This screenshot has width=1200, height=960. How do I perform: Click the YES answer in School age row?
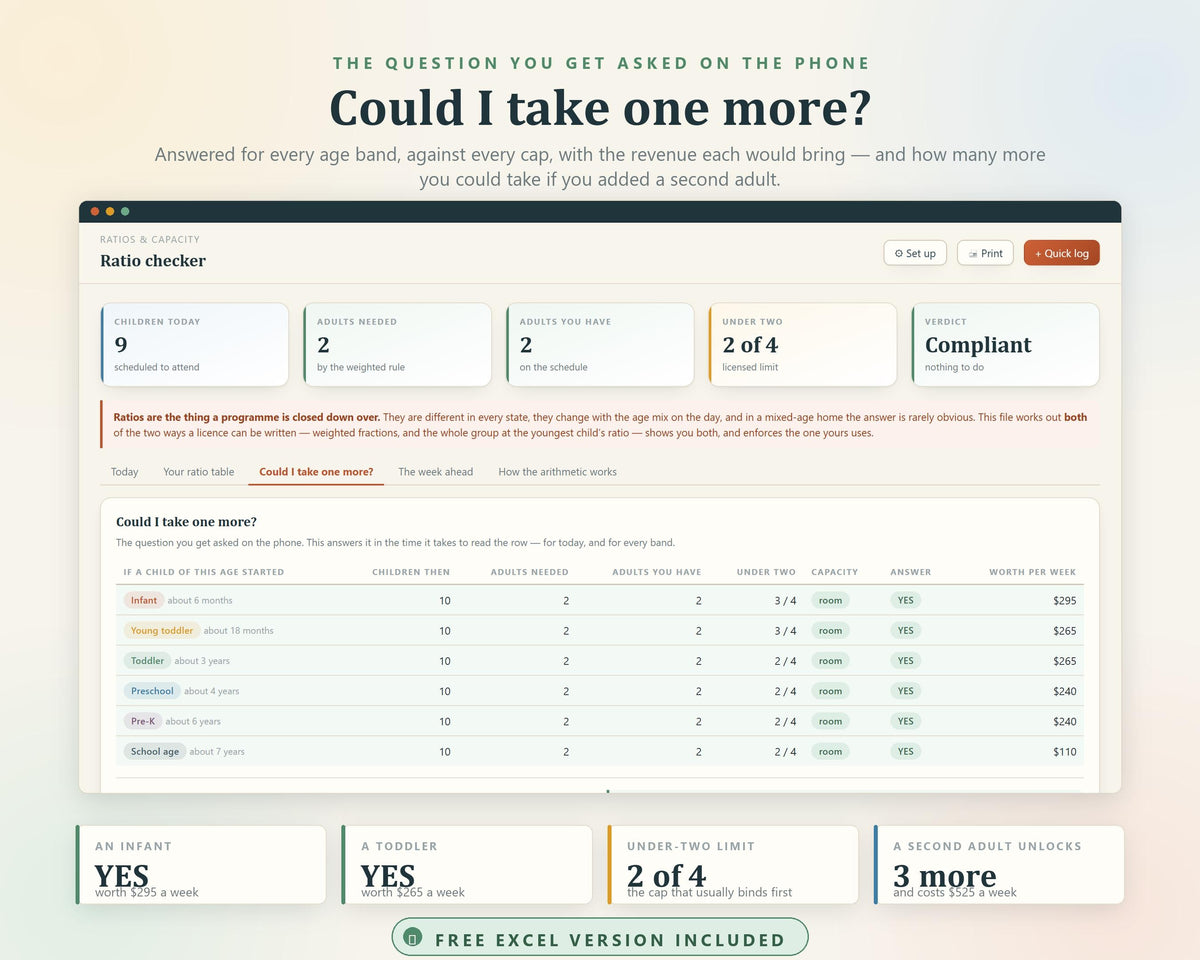pos(905,751)
